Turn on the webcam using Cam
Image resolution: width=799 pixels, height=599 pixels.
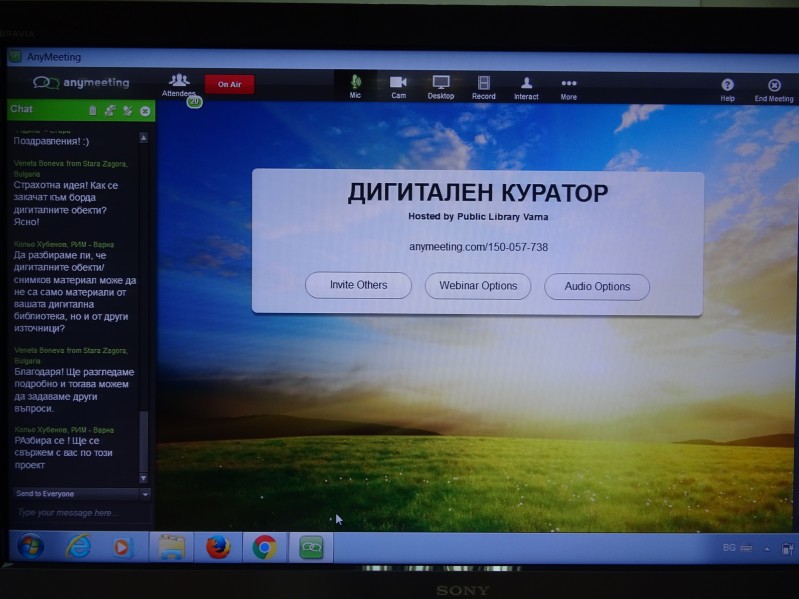coord(398,85)
